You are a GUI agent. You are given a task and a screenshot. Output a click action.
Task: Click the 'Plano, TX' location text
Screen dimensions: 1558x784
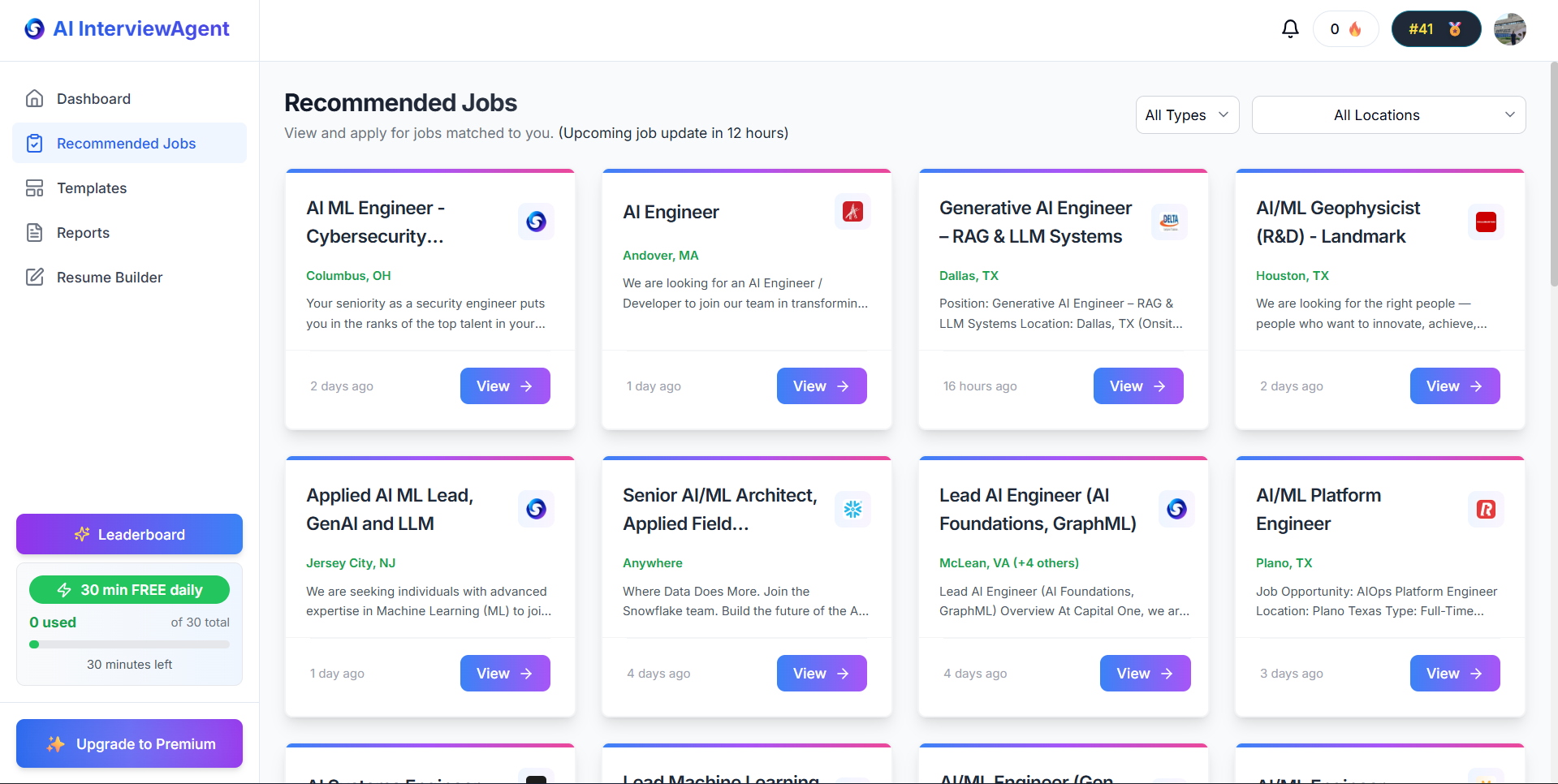pos(1284,563)
